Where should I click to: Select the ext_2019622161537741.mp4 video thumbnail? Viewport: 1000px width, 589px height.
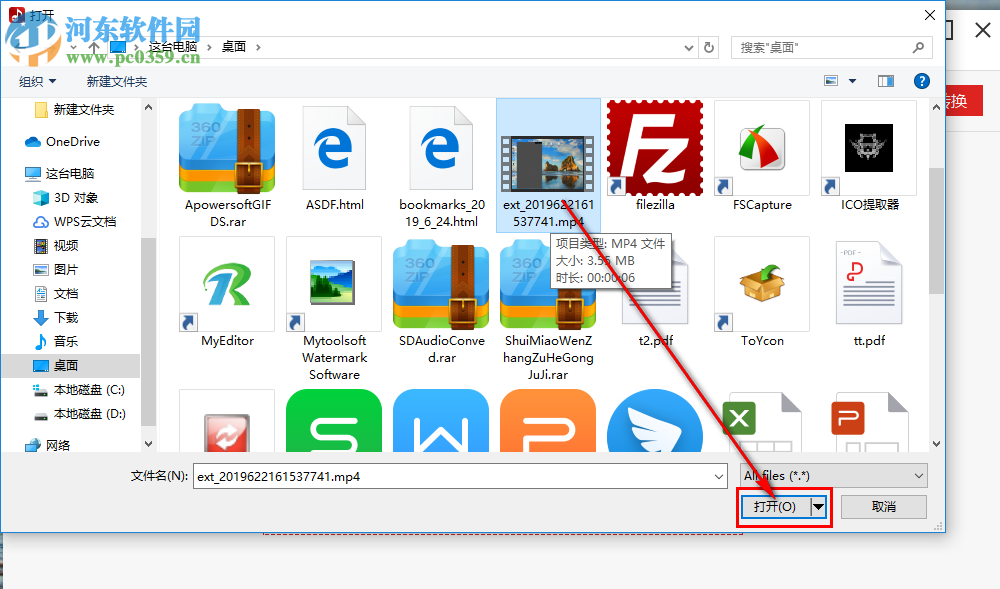(x=548, y=164)
